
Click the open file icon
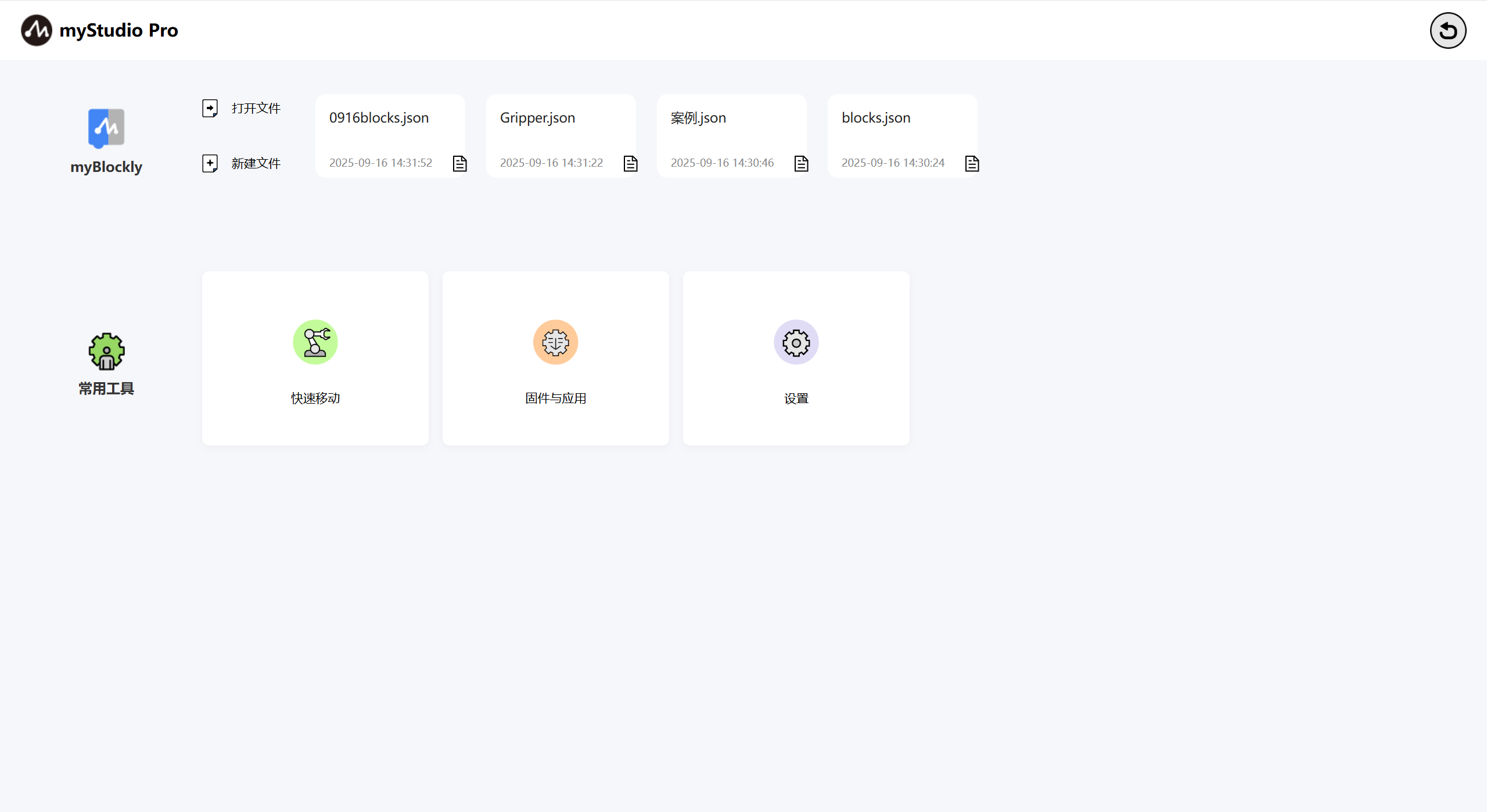click(210, 108)
